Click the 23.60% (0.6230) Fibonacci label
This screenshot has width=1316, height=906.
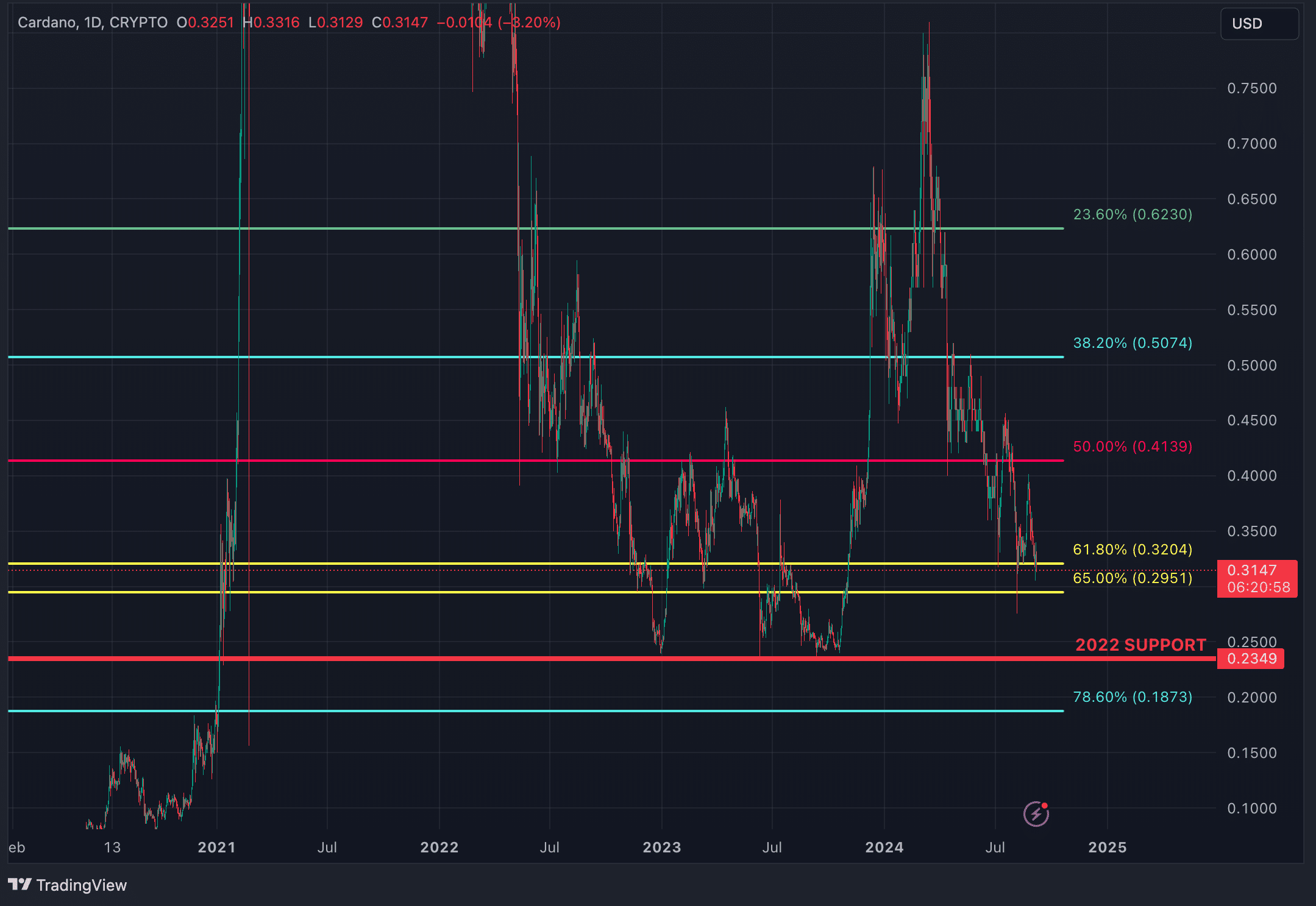coord(1133,214)
